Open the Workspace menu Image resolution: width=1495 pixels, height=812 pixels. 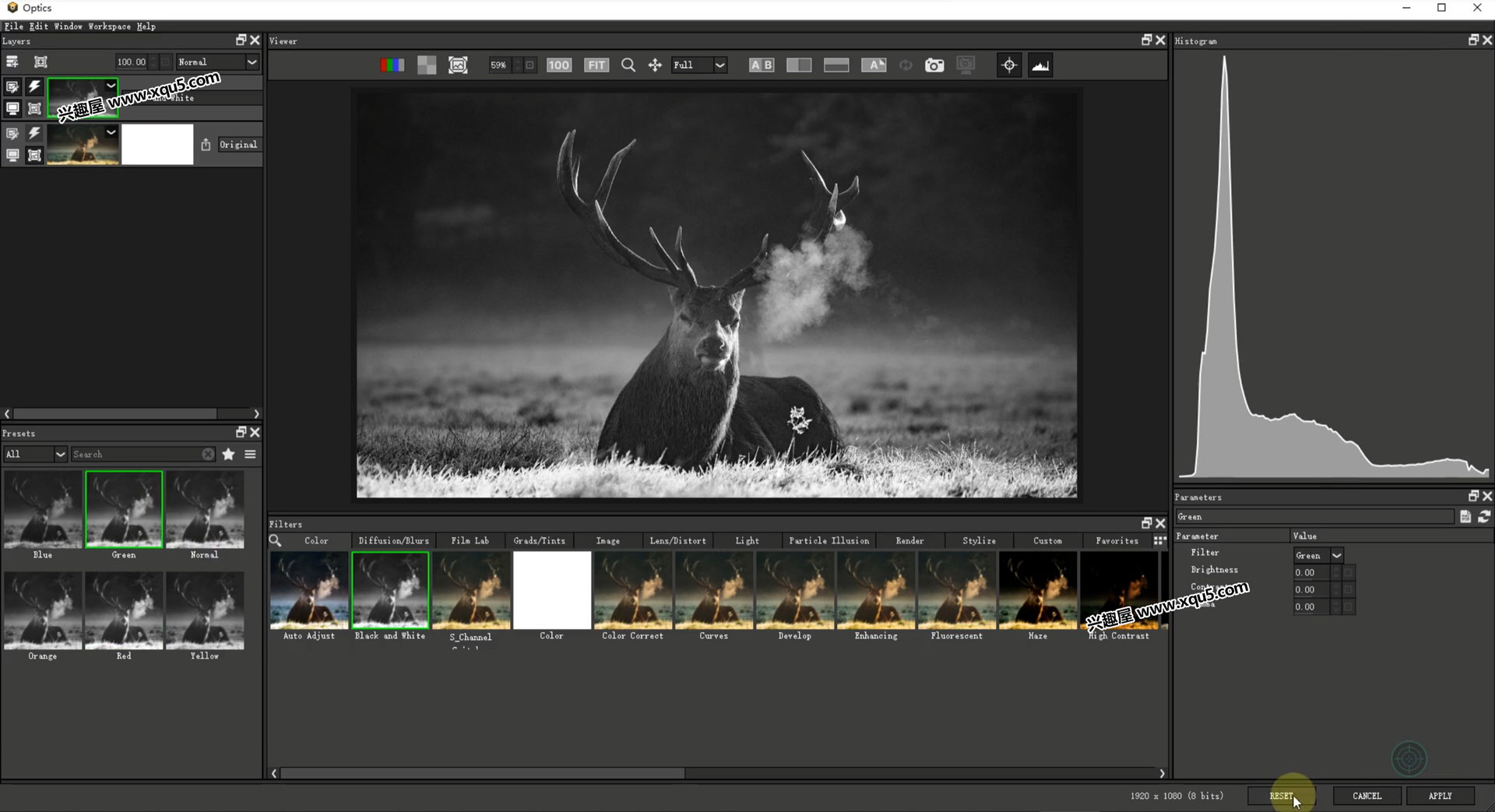click(x=109, y=26)
